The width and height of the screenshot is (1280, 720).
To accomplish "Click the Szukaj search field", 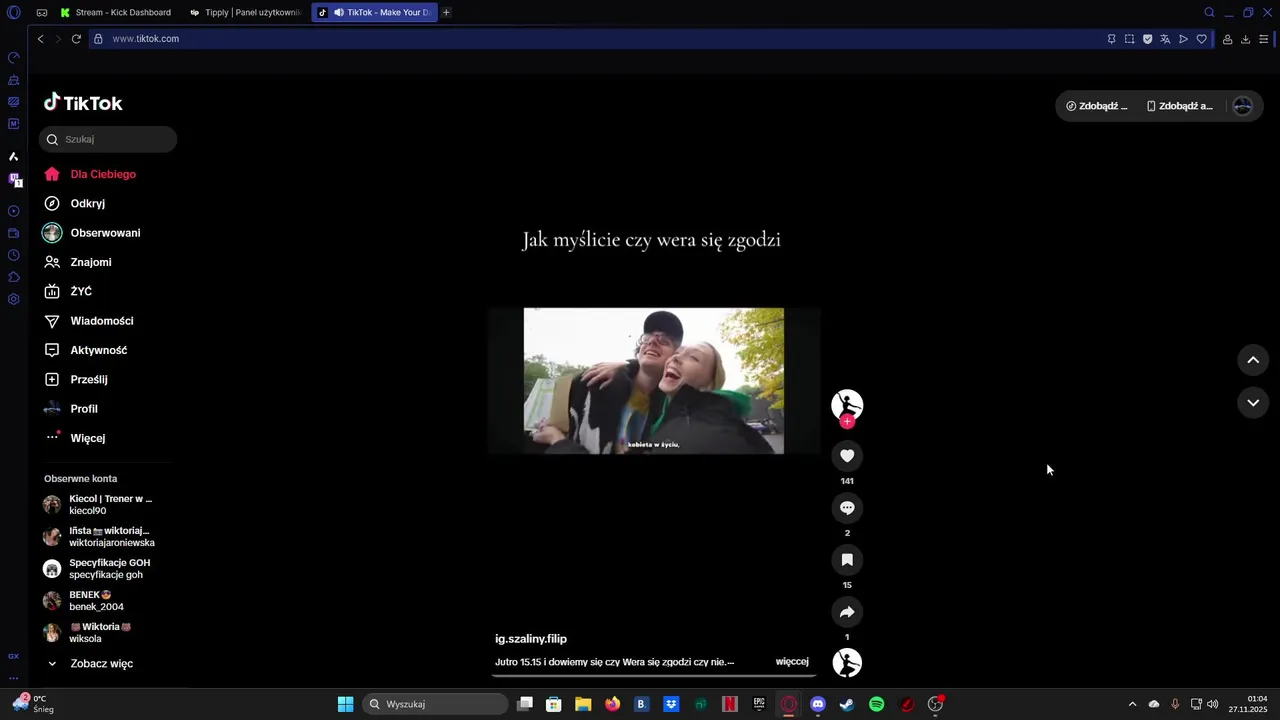I will 108,139.
